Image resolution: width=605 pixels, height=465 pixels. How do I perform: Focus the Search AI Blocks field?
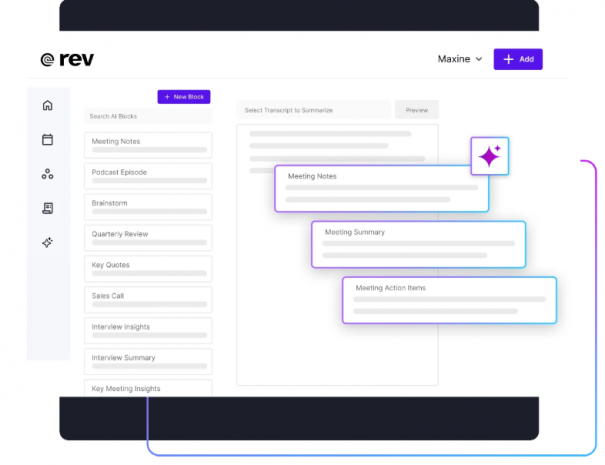[148, 116]
